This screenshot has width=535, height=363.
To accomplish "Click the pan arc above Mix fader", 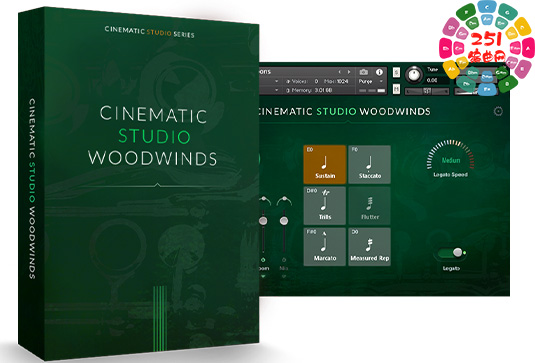I will pyautogui.click(x=284, y=201).
